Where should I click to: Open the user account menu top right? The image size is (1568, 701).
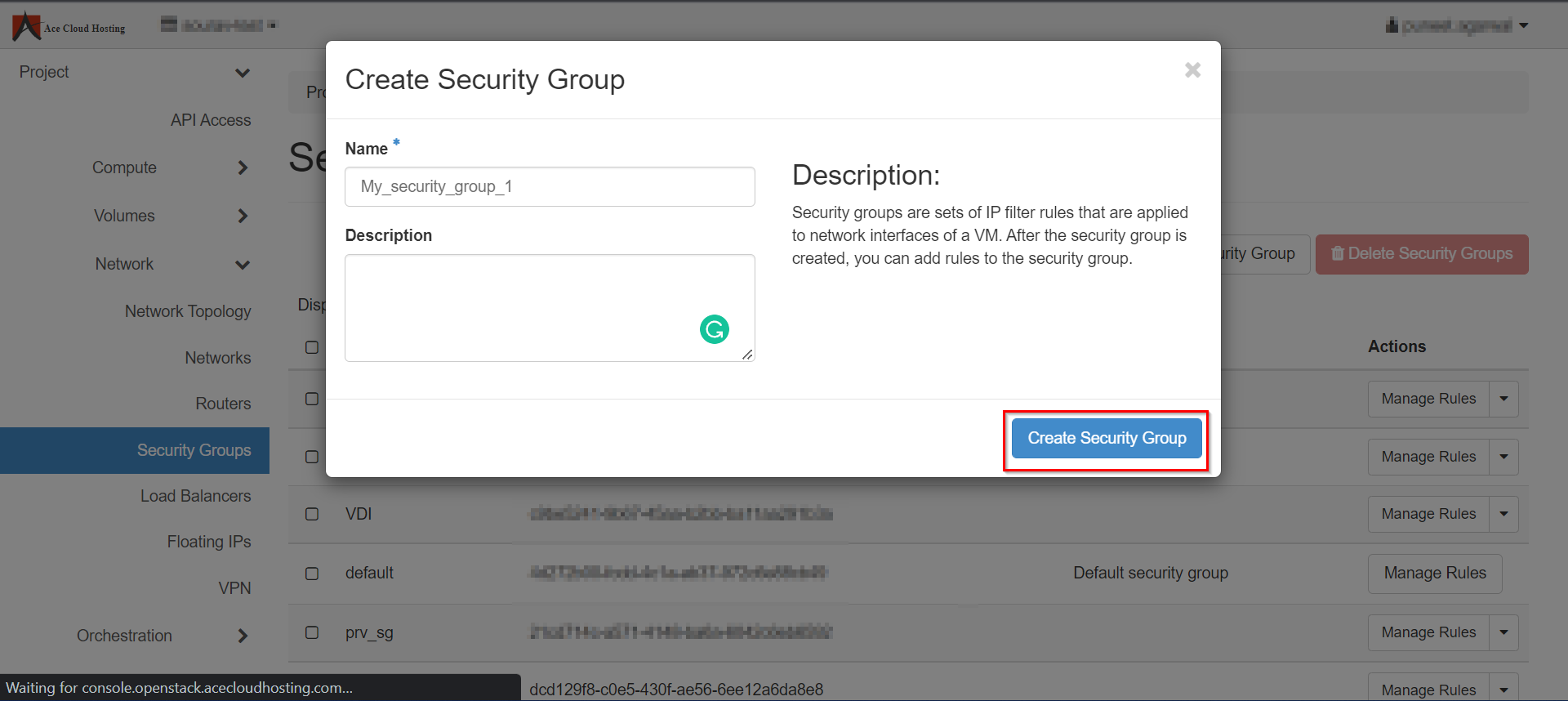(1456, 25)
